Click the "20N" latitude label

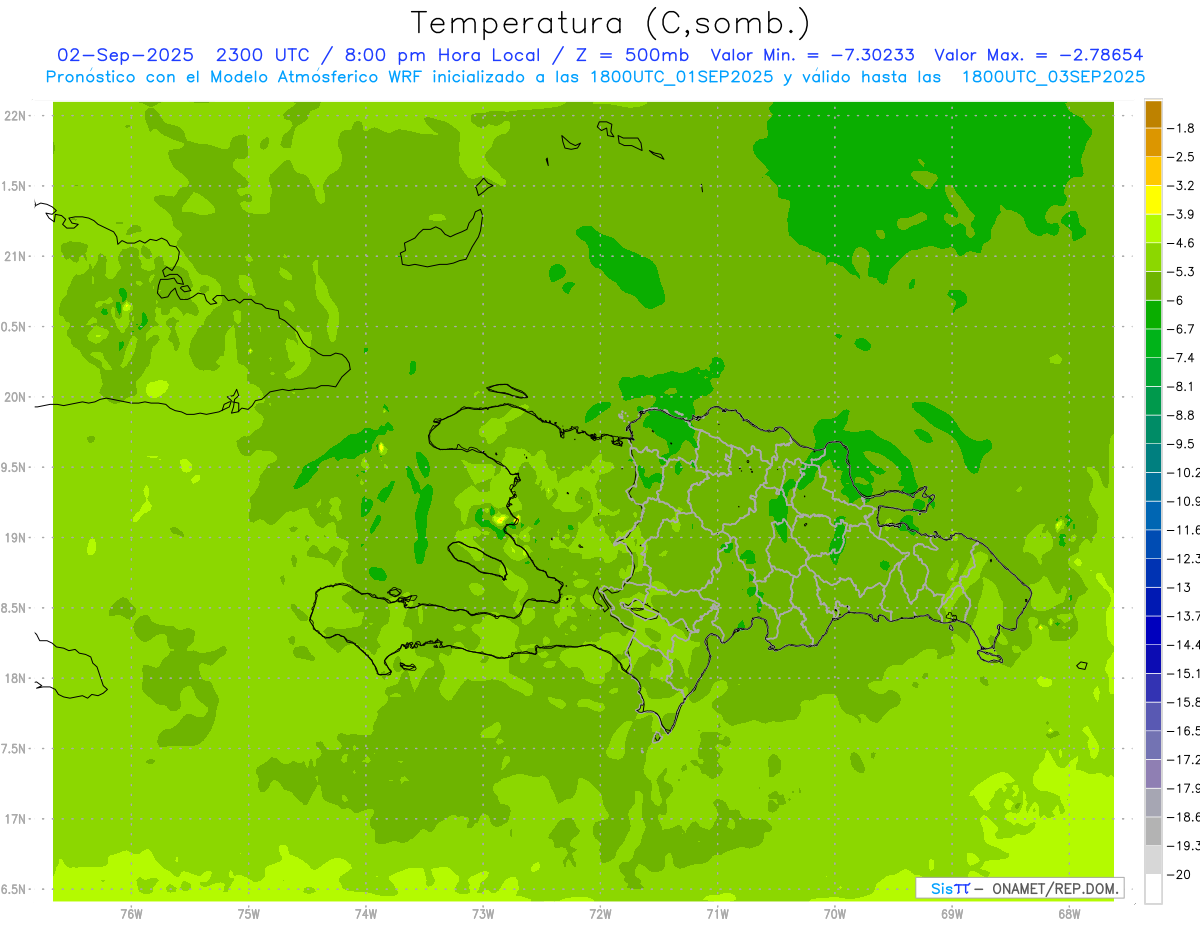point(16,397)
